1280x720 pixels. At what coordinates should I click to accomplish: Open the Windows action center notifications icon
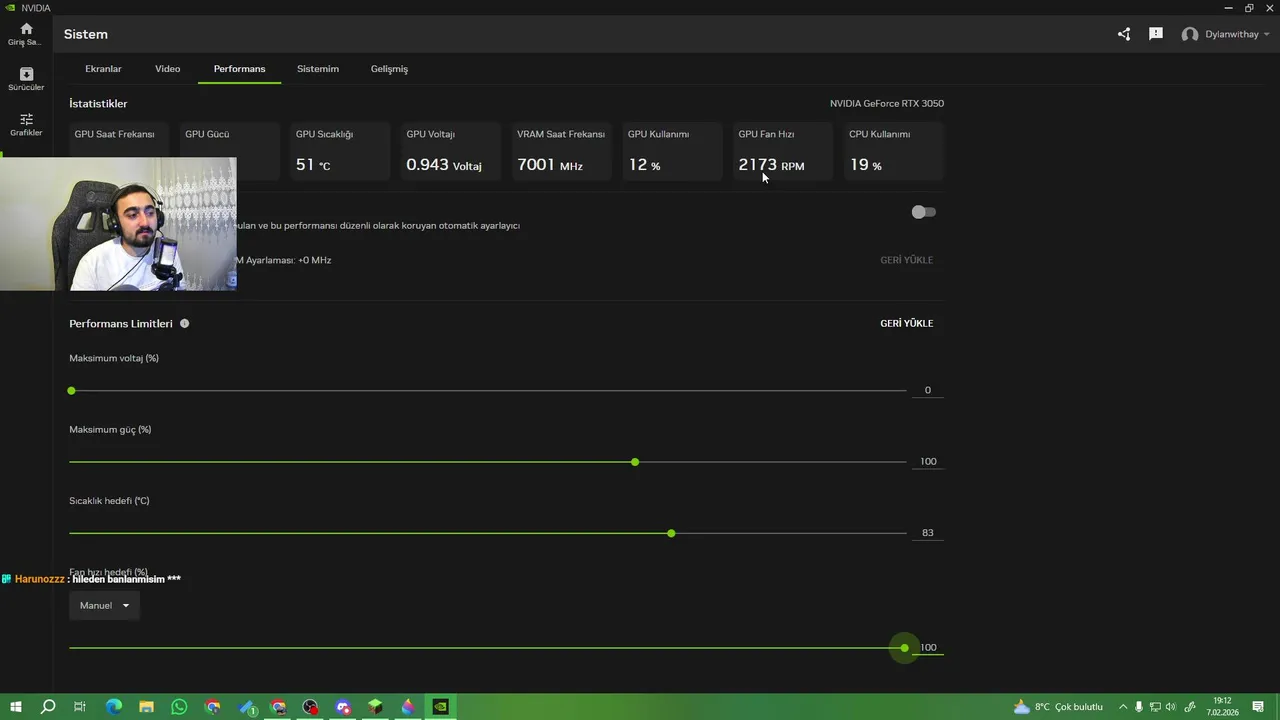click(1258, 707)
